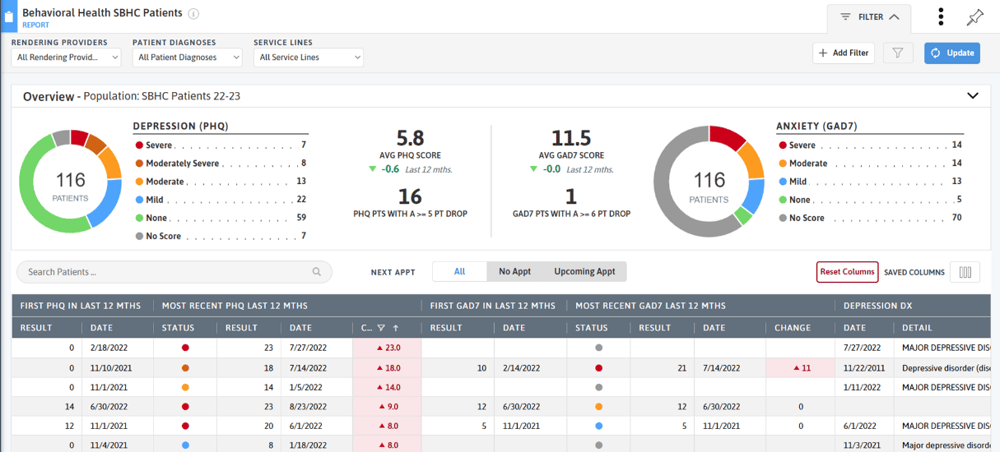Image resolution: width=1000 pixels, height=452 pixels.
Task: Click the First GAD7 In Last 12 Mths header
Action: (x=493, y=305)
